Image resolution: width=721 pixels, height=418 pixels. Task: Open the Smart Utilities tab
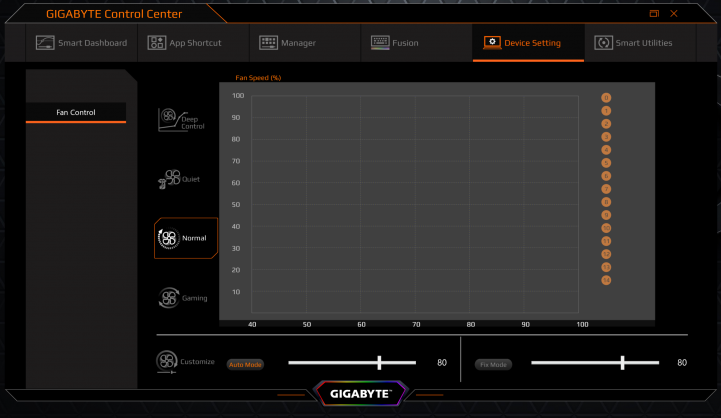(641, 43)
